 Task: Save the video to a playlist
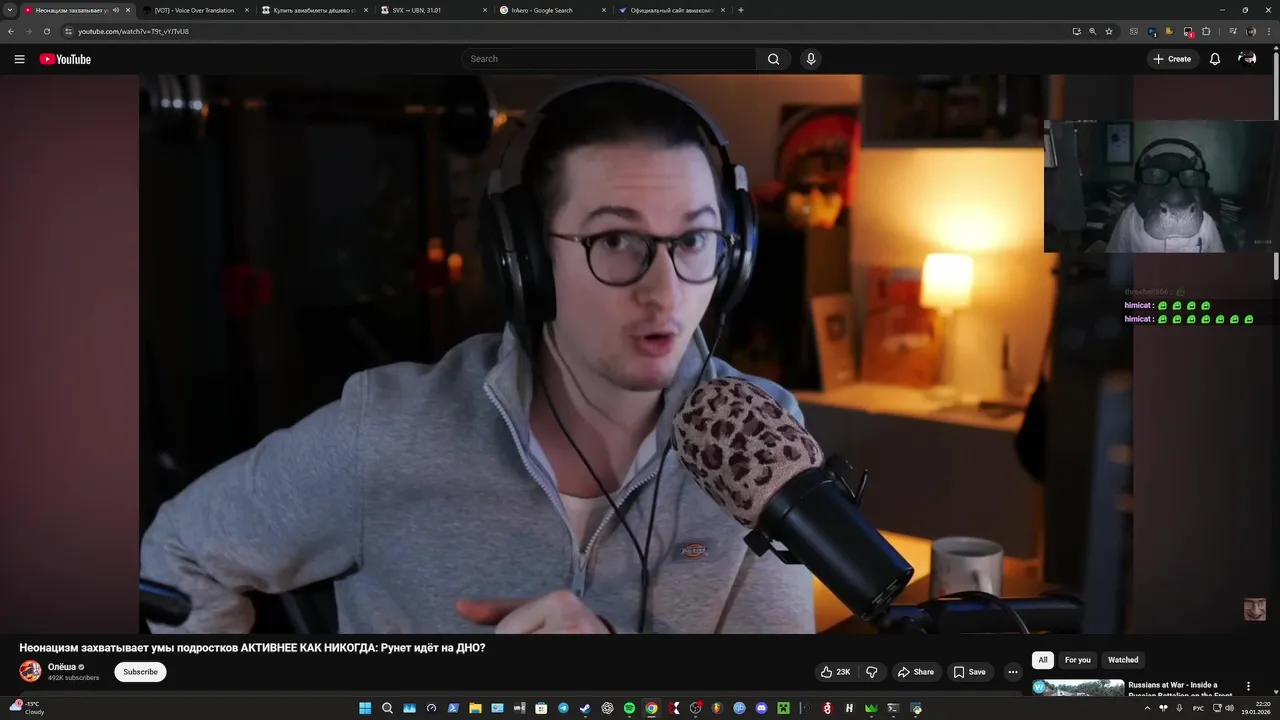(969, 672)
